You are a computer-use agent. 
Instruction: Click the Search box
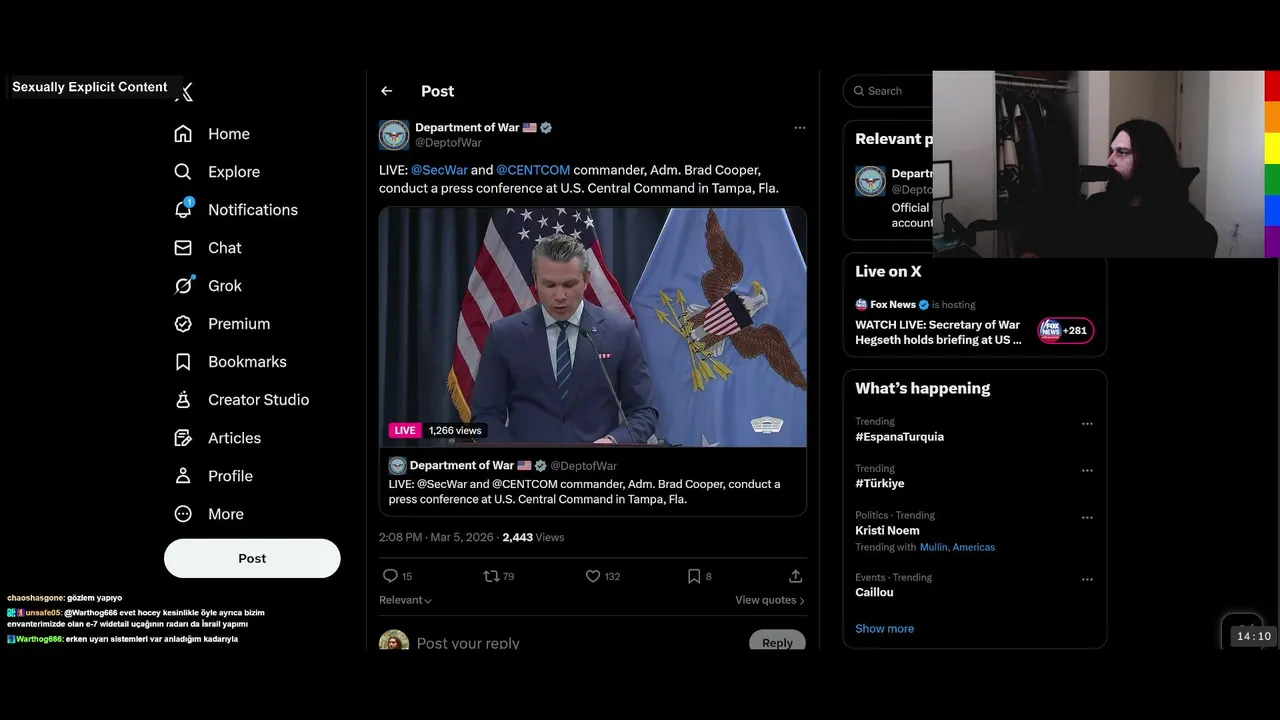[889, 91]
